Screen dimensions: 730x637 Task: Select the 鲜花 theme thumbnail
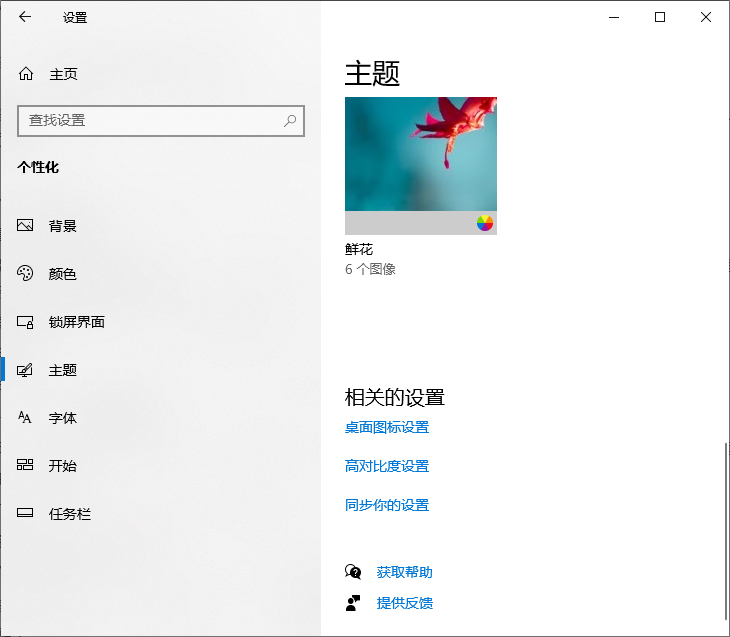(x=421, y=166)
